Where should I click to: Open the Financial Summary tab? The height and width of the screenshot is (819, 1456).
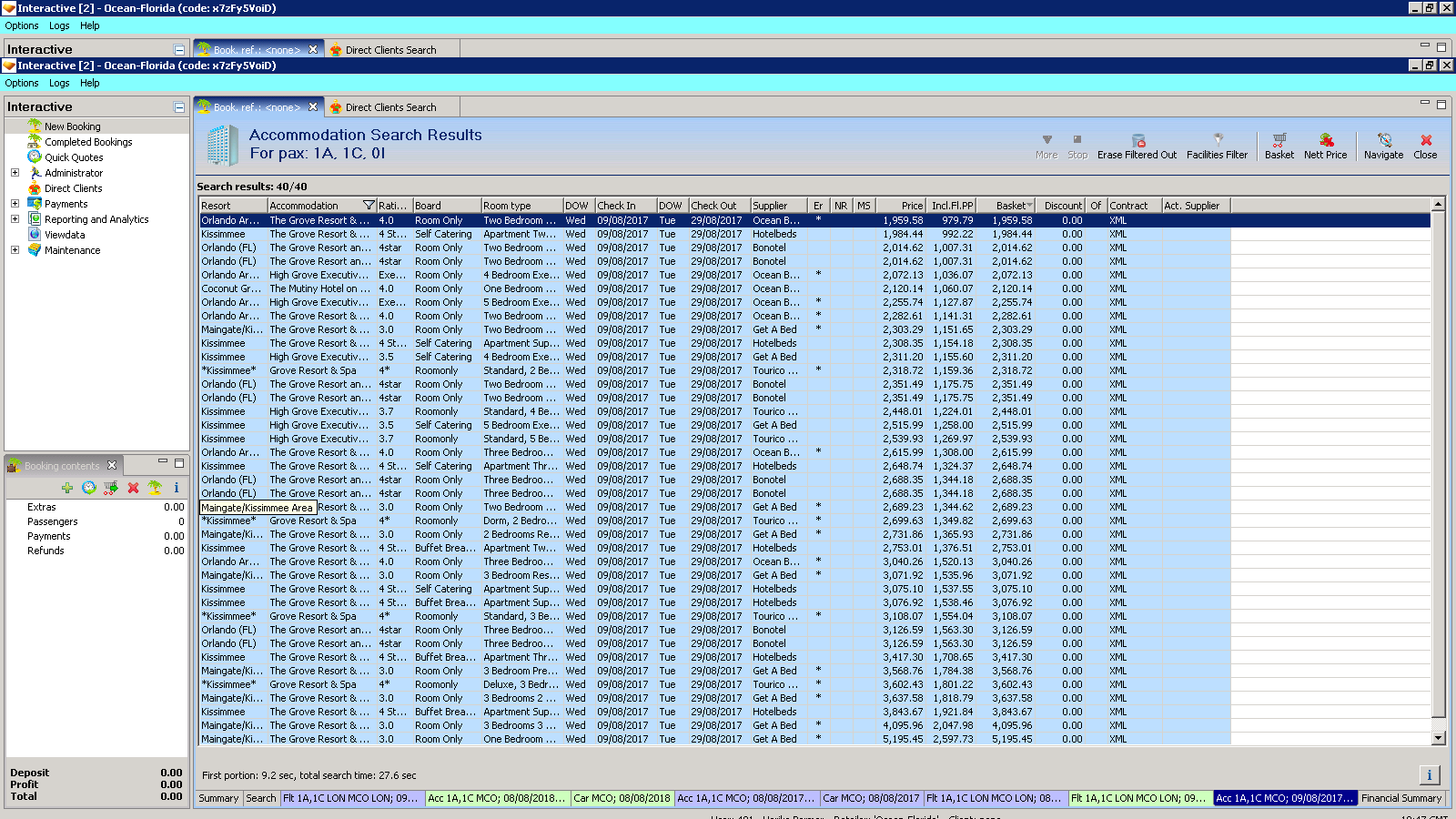coord(1401,798)
